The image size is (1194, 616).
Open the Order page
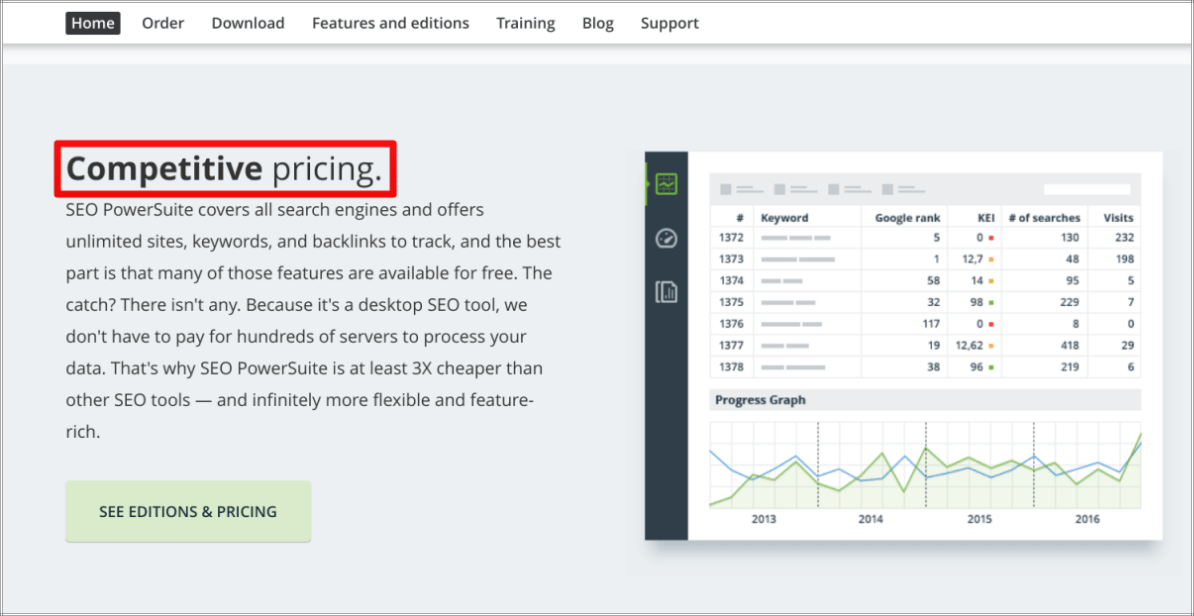click(163, 23)
